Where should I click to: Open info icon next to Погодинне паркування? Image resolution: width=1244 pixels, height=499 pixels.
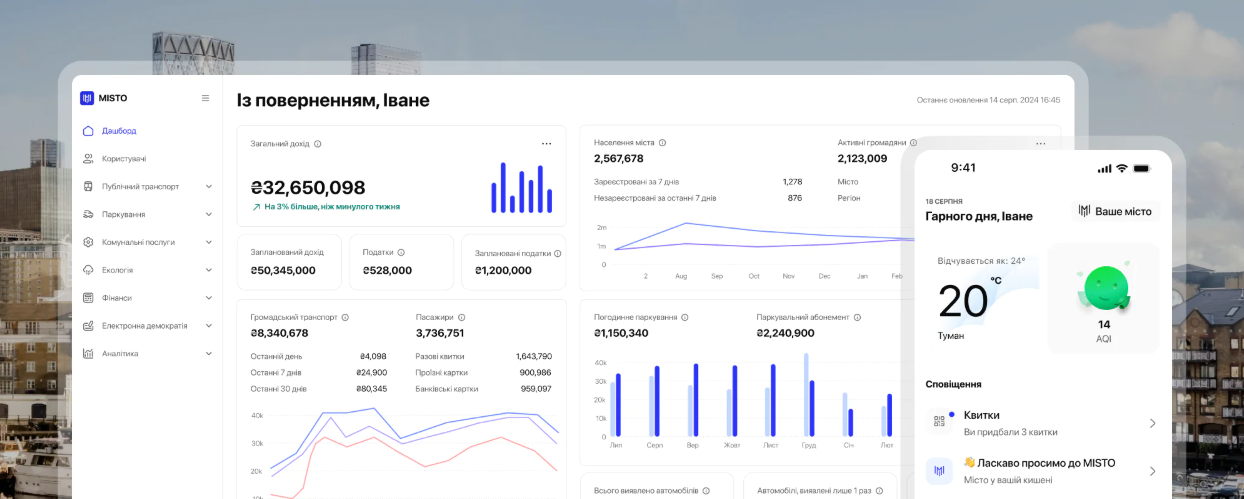pos(685,317)
